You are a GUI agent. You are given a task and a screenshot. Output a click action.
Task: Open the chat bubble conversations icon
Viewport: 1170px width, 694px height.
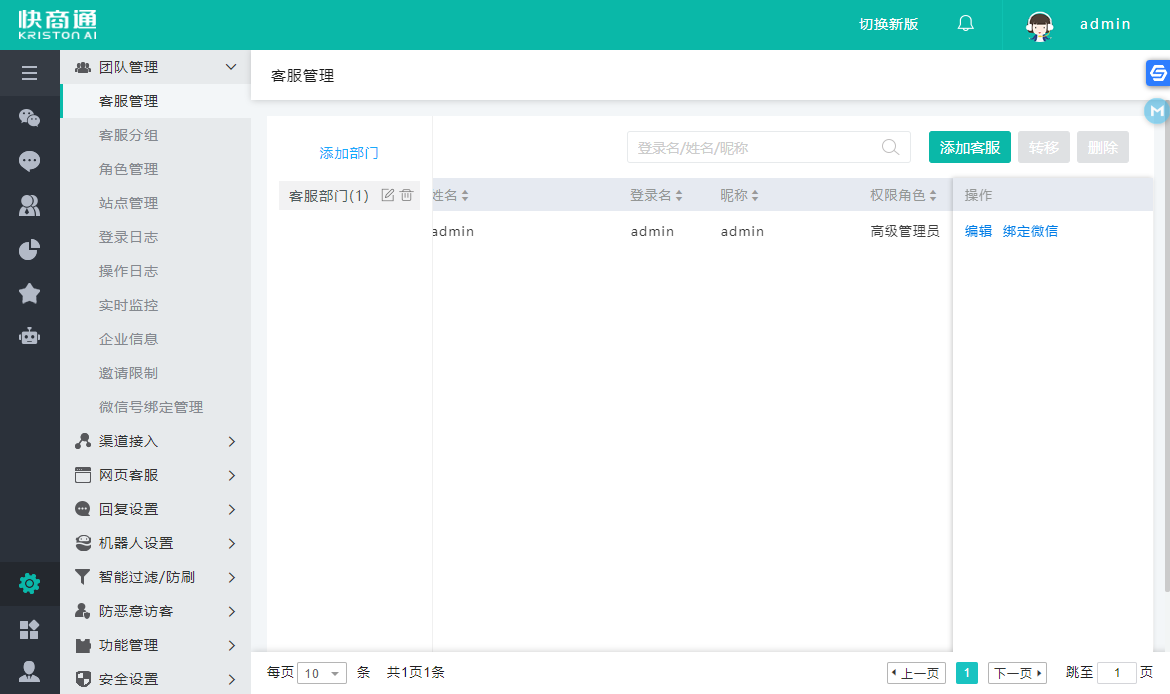coord(29,161)
